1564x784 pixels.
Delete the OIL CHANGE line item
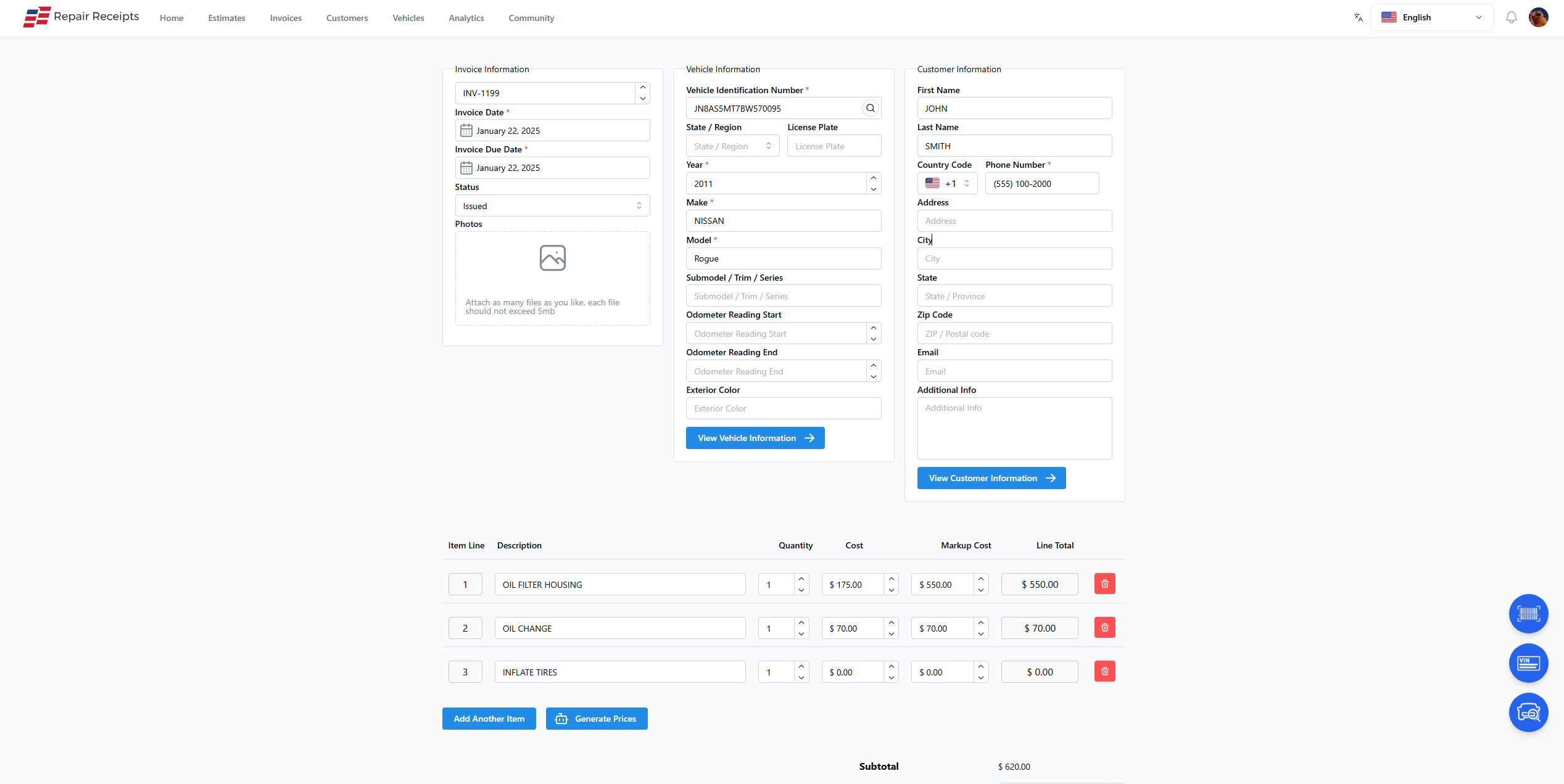click(1104, 627)
